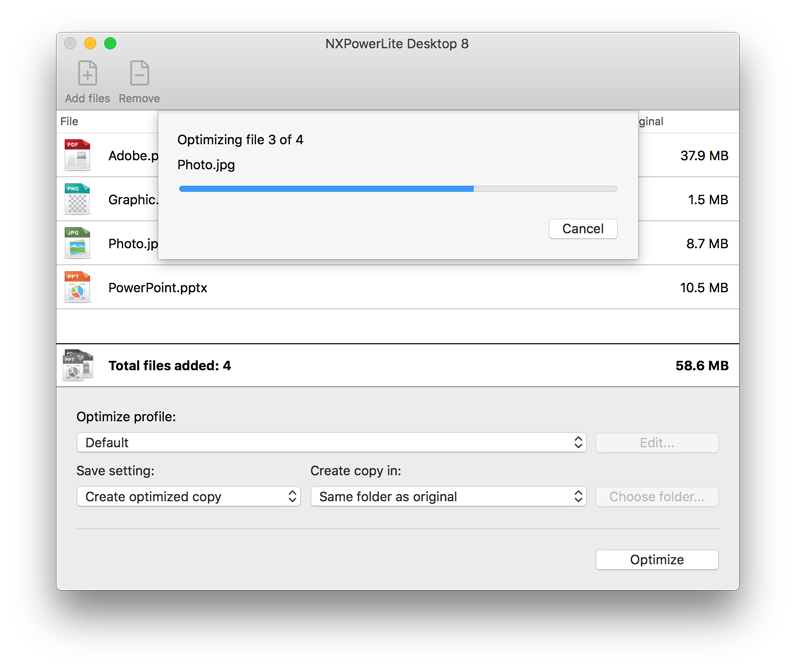
Task: Click the yellow minimize window button
Action: point(90,43)
